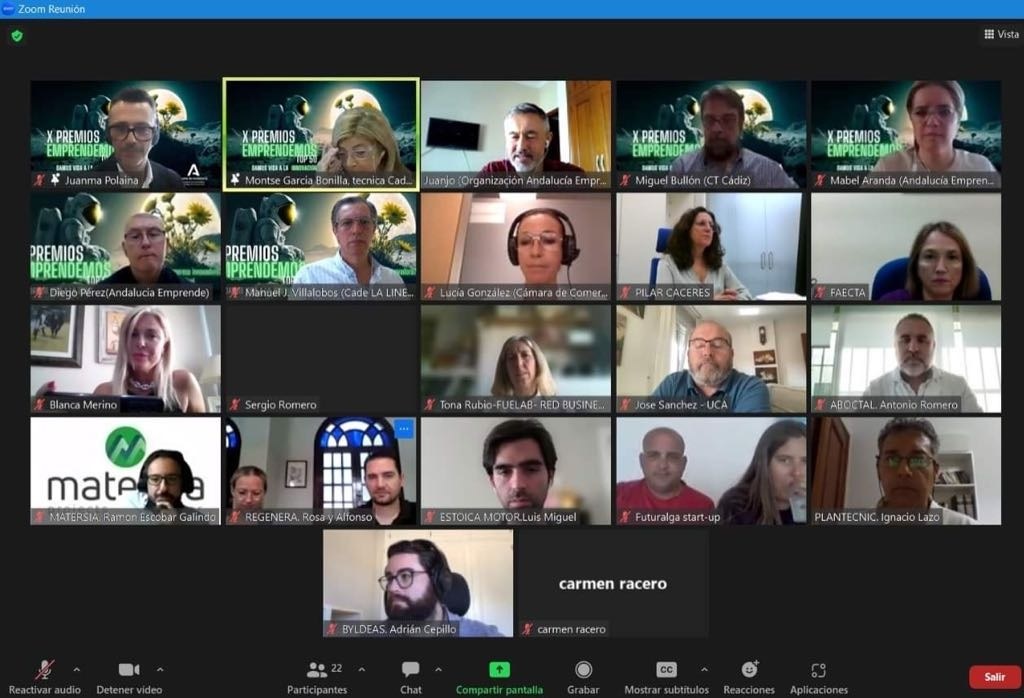Select Sergio Romero blank tile
This screenshot has width=1024, height=698.
321,359
